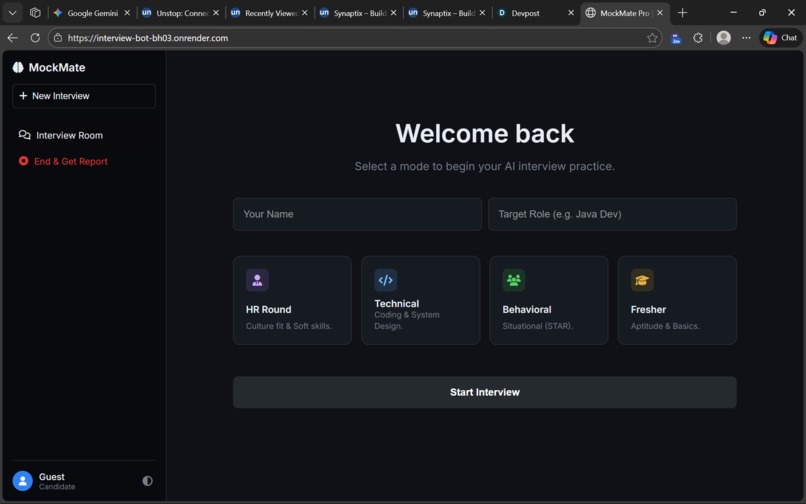Screen dimensions: 806x504
Task: Close the Devpost tab
Action: 571,13
